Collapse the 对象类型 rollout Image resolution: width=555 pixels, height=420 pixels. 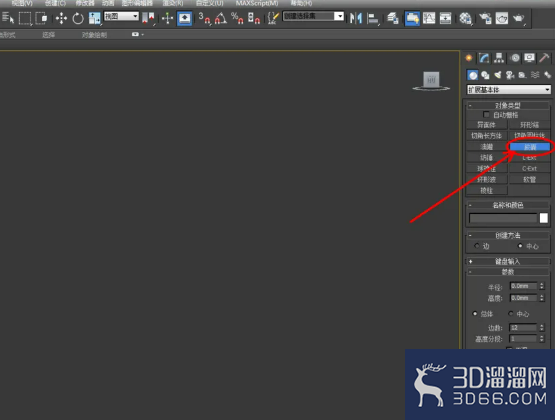pos(508,105)
